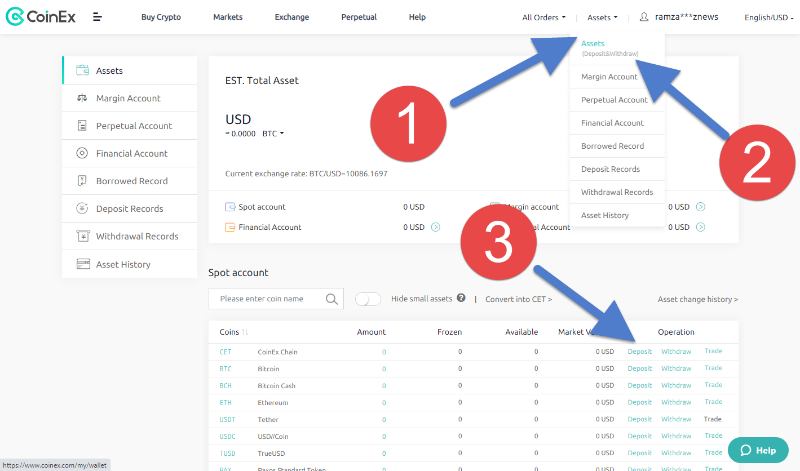Click the Deposit link for TUSD row

(x=640, y=453)
